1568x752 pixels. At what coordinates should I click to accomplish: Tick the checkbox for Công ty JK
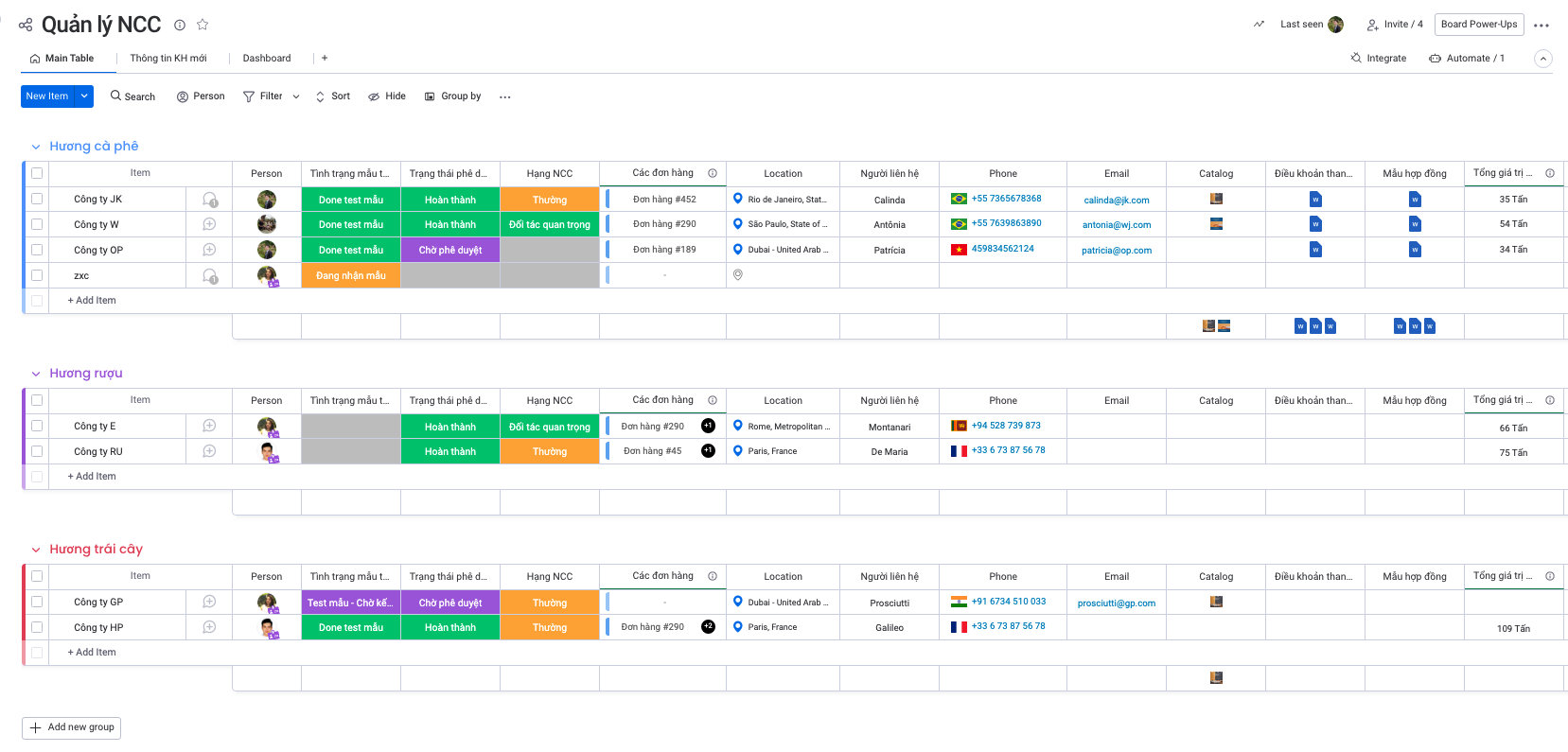pos(37,200)
